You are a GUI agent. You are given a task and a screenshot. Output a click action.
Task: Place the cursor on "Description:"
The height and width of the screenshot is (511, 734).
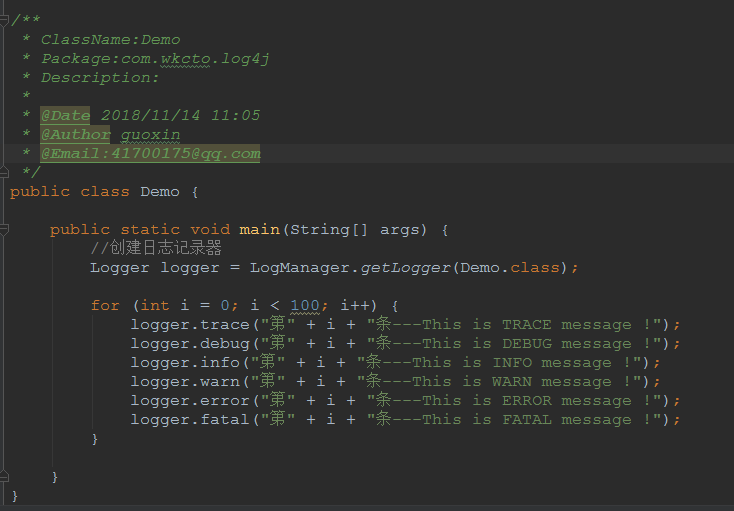(x=100, y=78)
